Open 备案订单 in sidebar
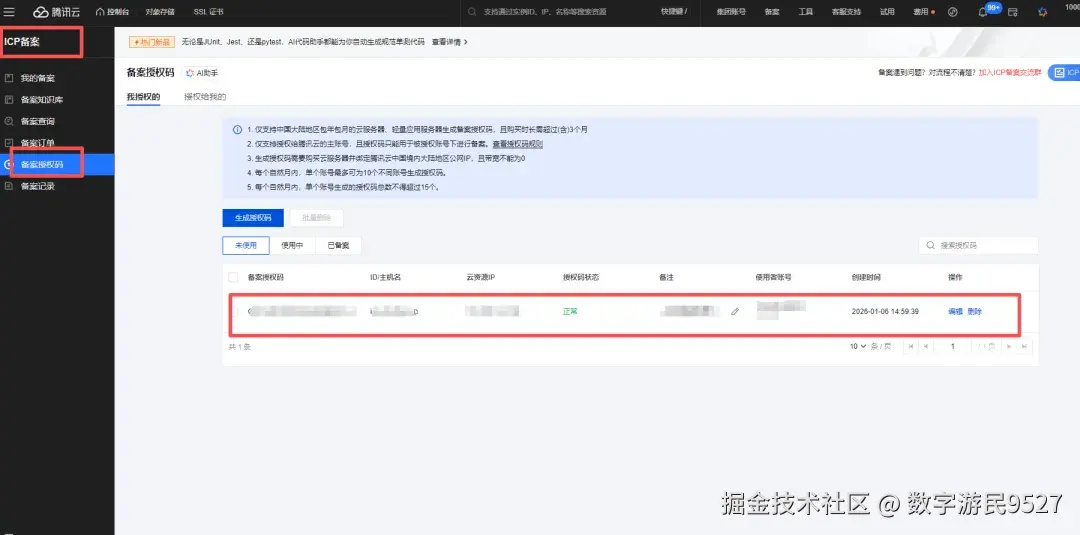 coord(38,143)
